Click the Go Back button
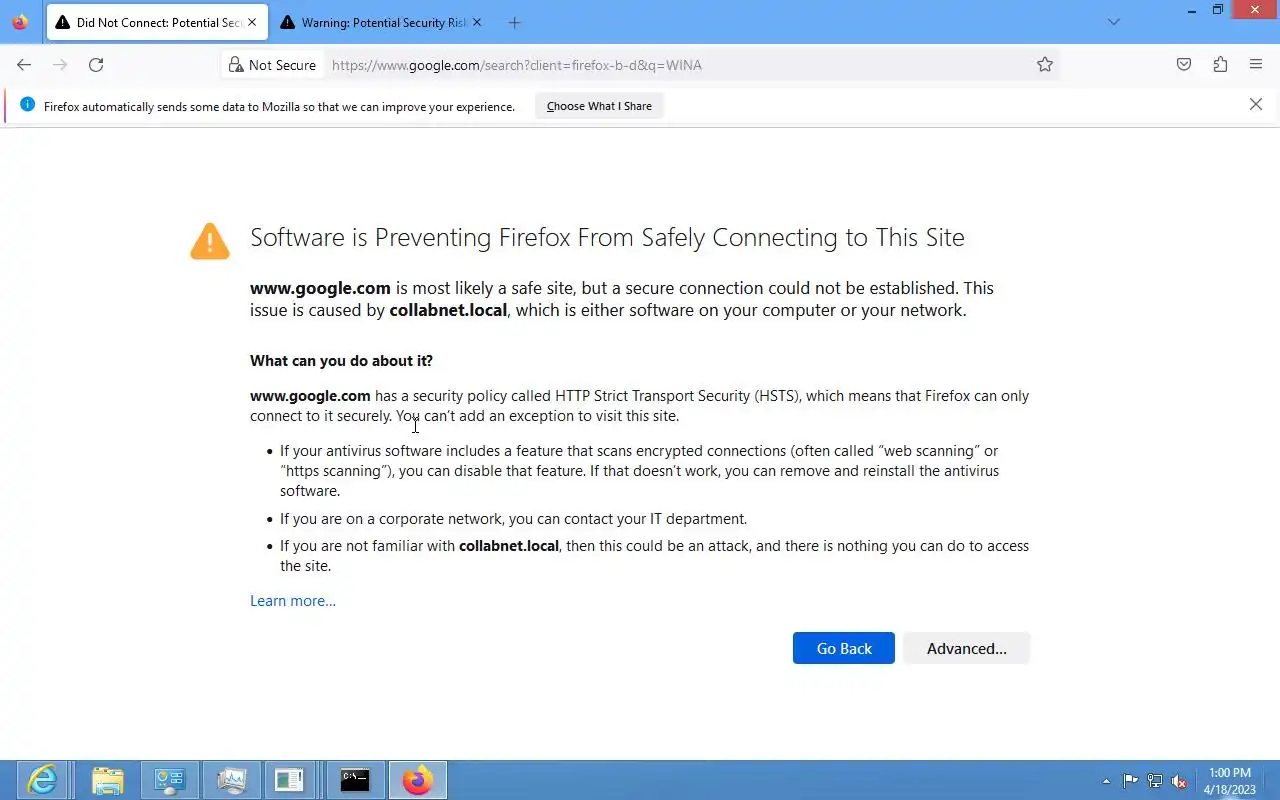The width and height of the screenshot is (1280, 800). coord(844,648)
